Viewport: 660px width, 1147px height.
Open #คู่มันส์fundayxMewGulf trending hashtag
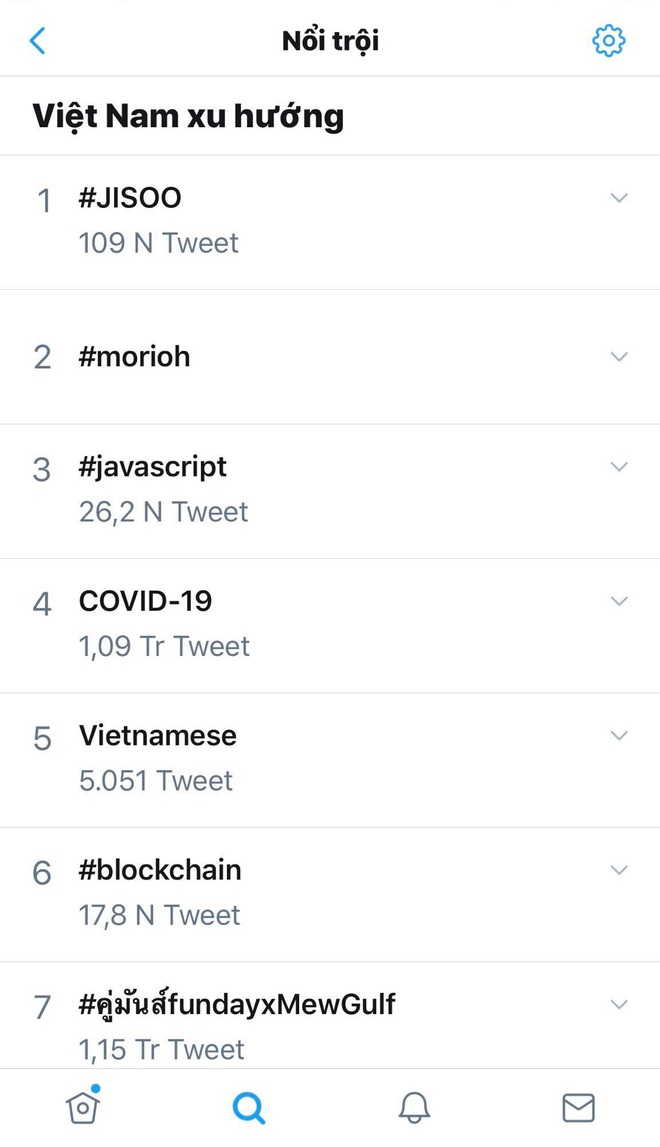click(x=237, y=1004)
